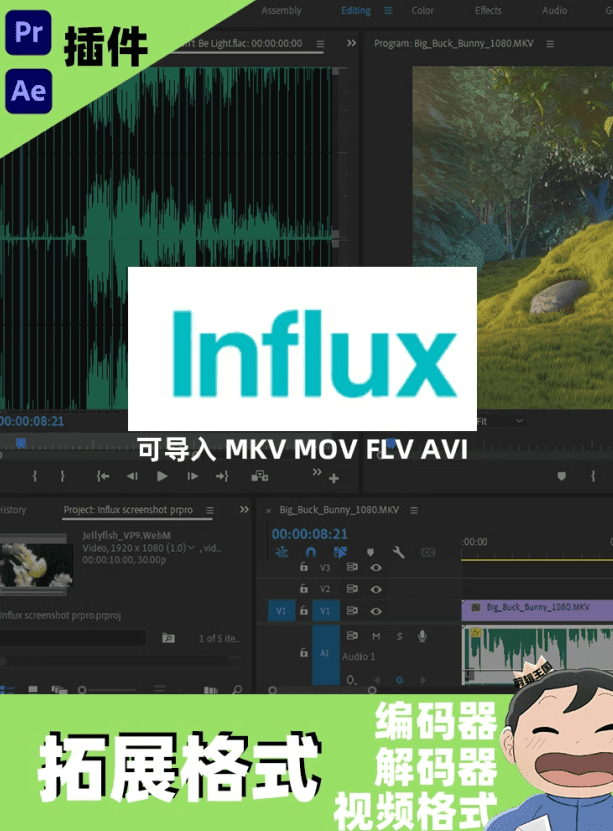Close Big_Buck_Bunny sequence tab
Viewport: 613px width, 831px height.
point(269,511)
